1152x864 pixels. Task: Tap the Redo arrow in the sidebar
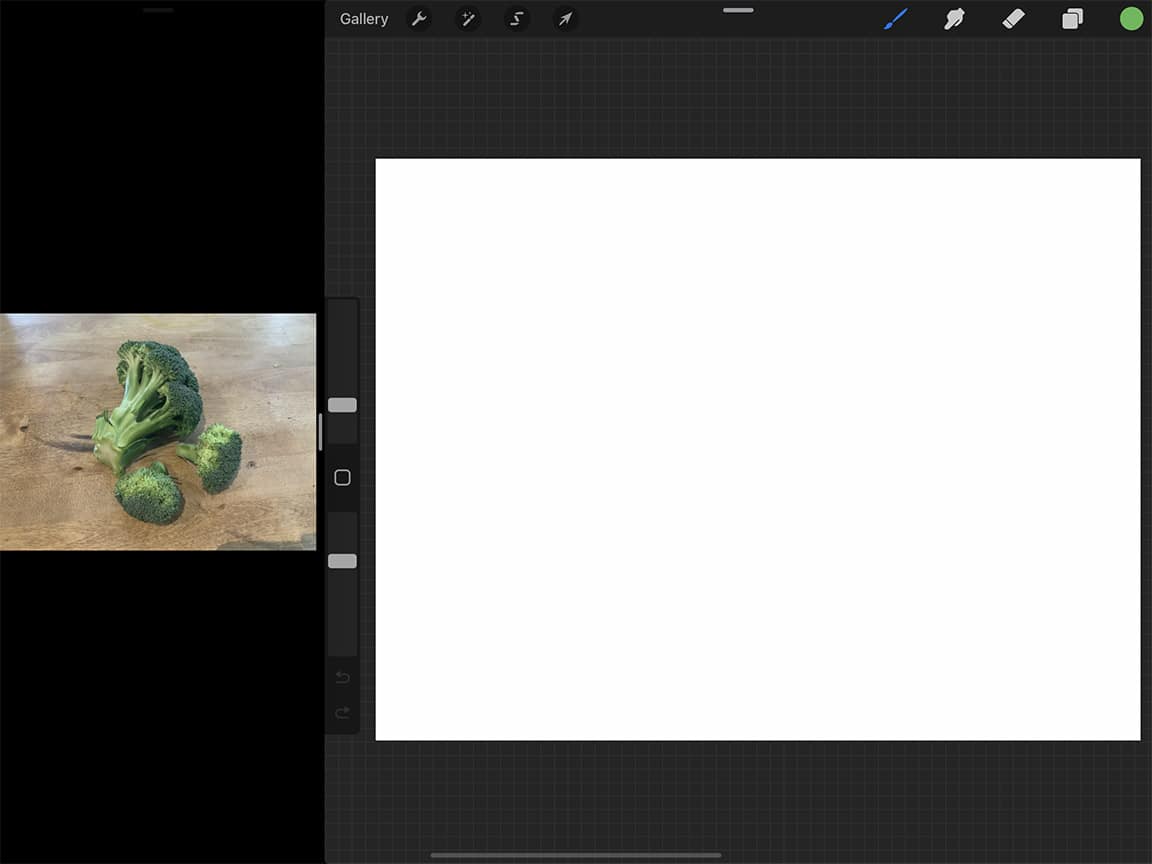(x=342, y=713)
